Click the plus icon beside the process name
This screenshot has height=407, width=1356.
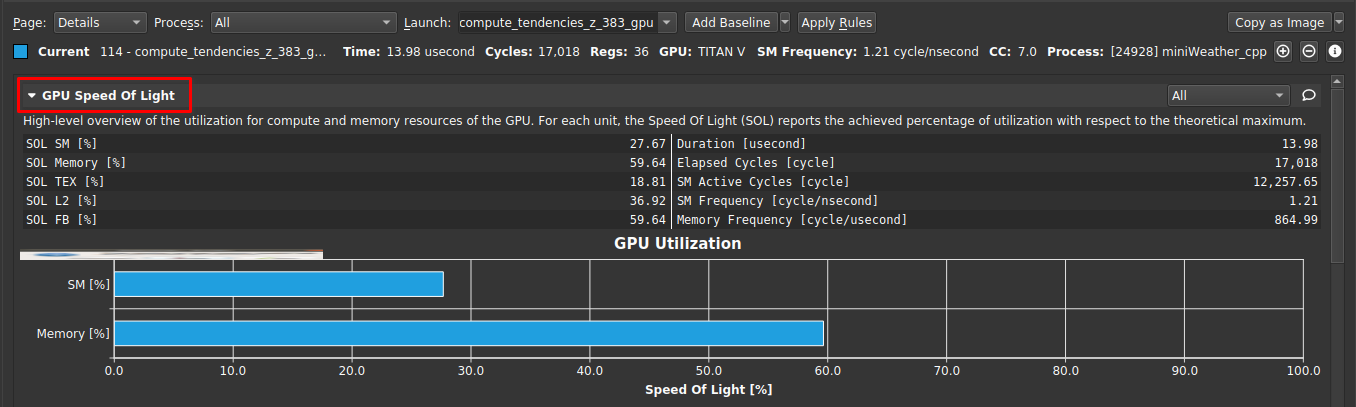tap(1283, 51)
